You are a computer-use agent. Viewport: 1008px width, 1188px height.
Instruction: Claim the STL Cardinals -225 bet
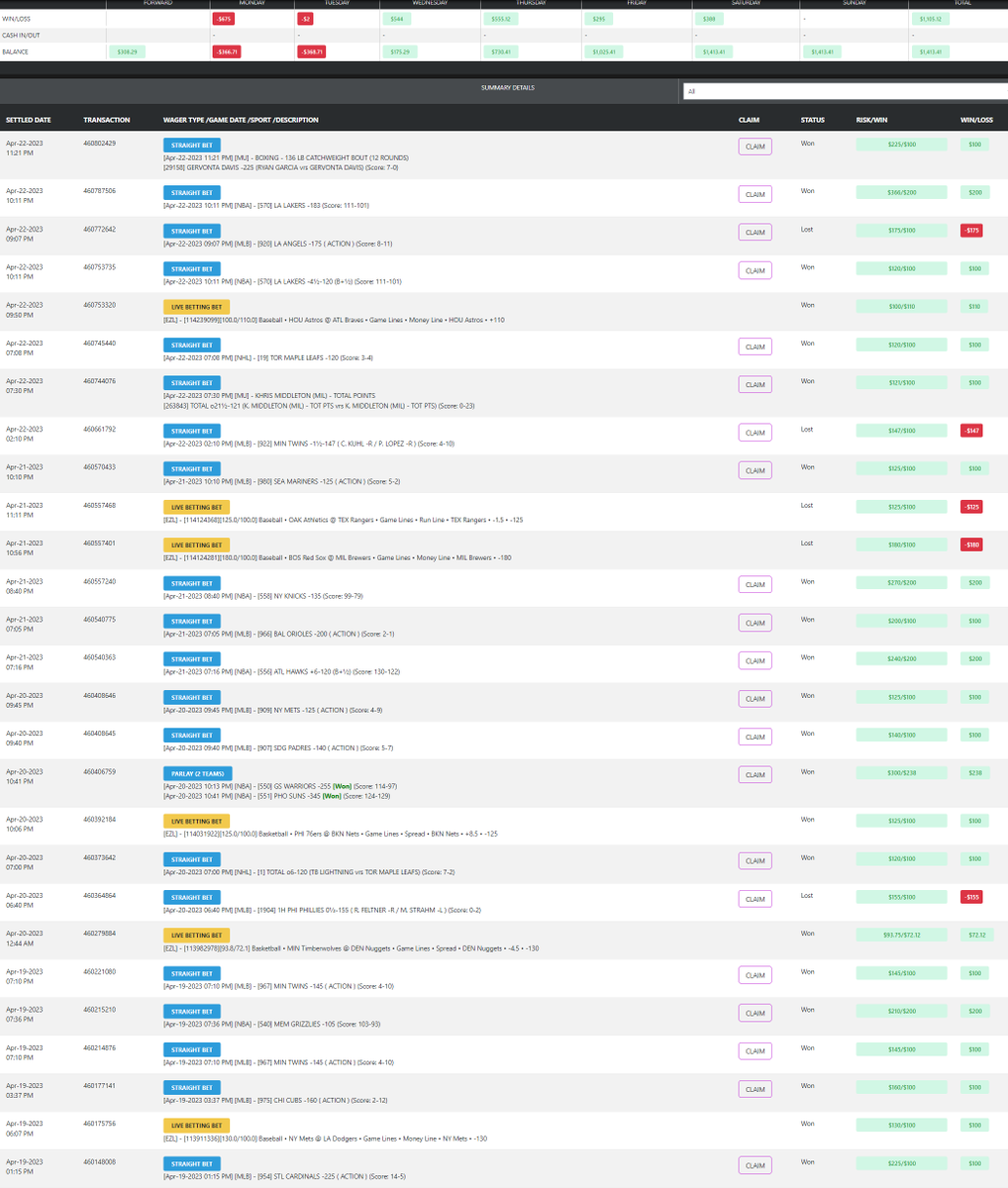coord(755,1165)
